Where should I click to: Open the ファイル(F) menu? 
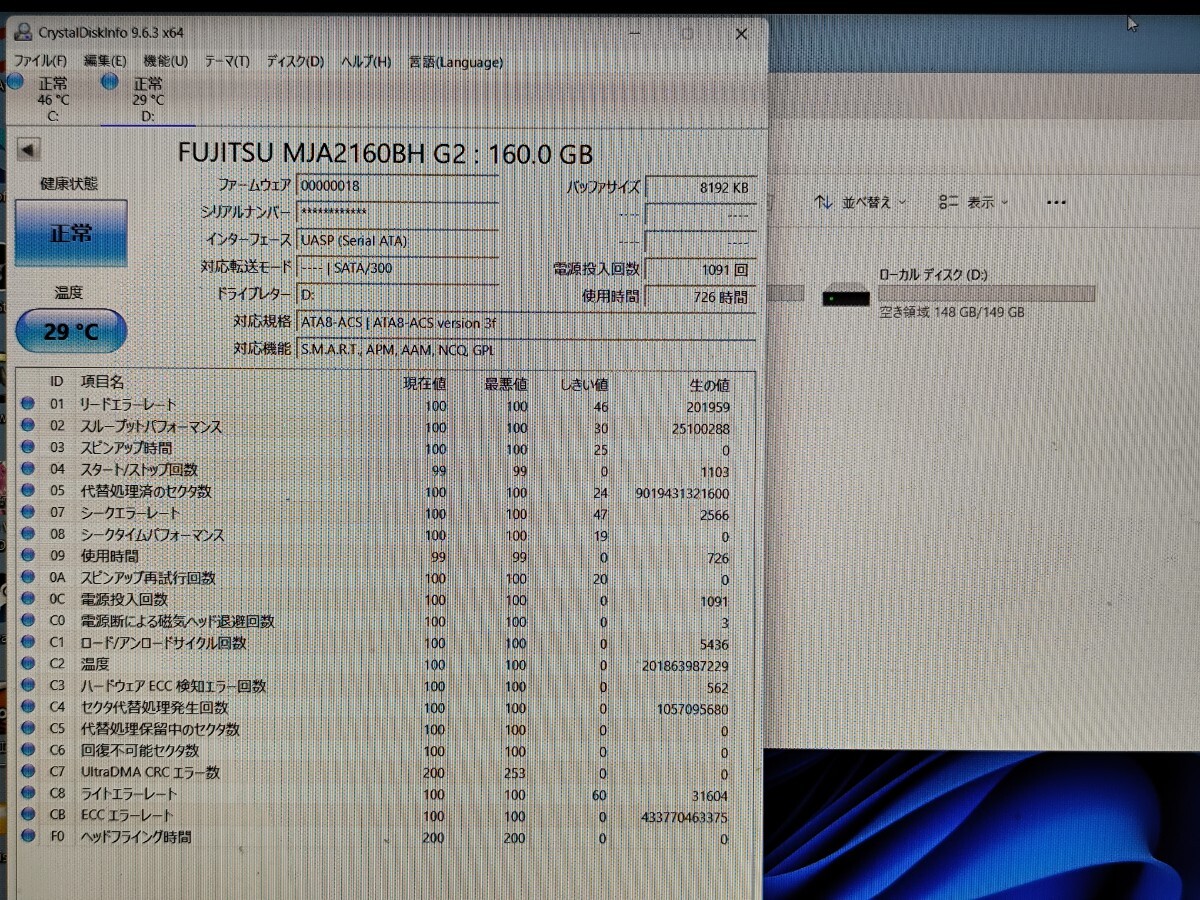click(41, 62)
